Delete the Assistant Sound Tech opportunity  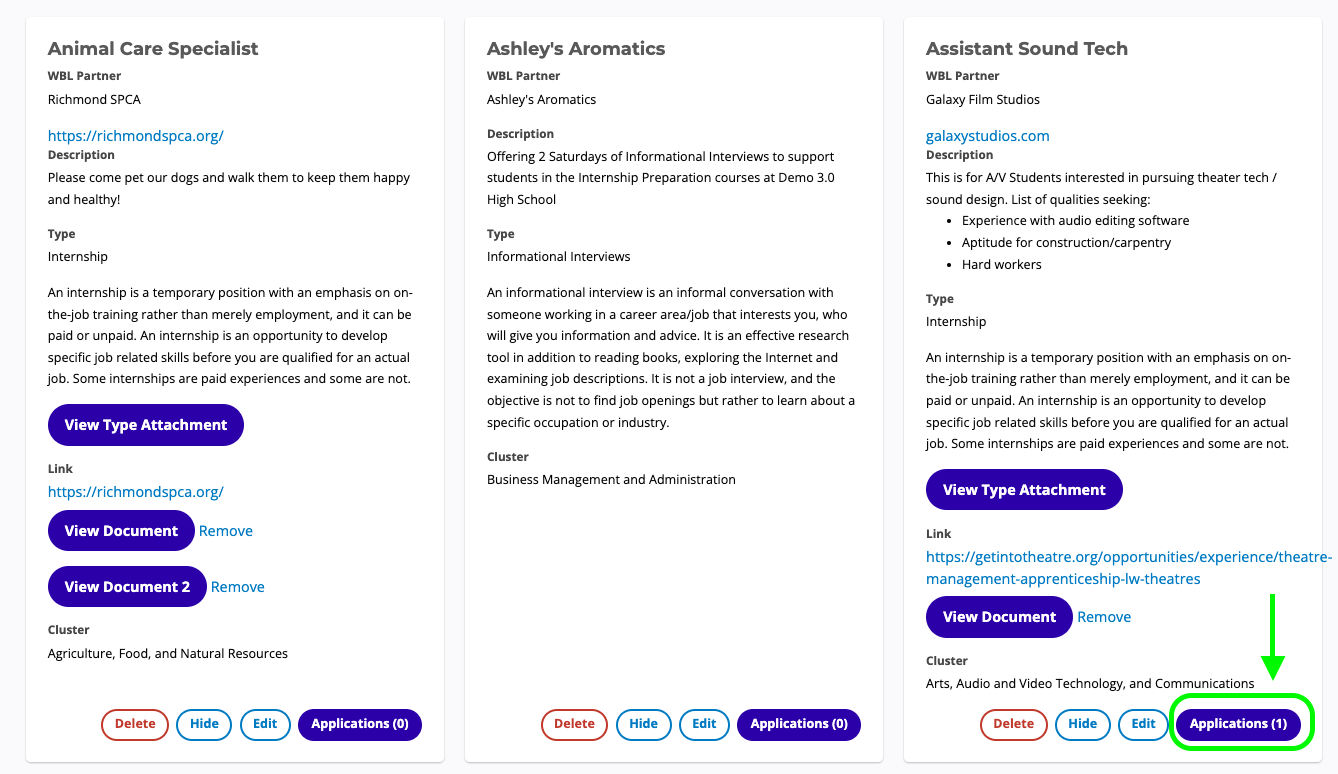pyautogui.click(x=1013, y=724)
